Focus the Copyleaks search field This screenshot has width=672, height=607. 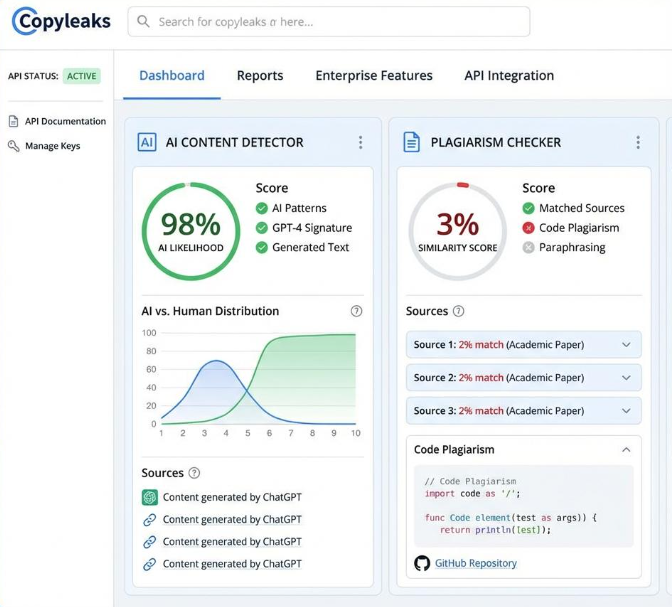329,21
